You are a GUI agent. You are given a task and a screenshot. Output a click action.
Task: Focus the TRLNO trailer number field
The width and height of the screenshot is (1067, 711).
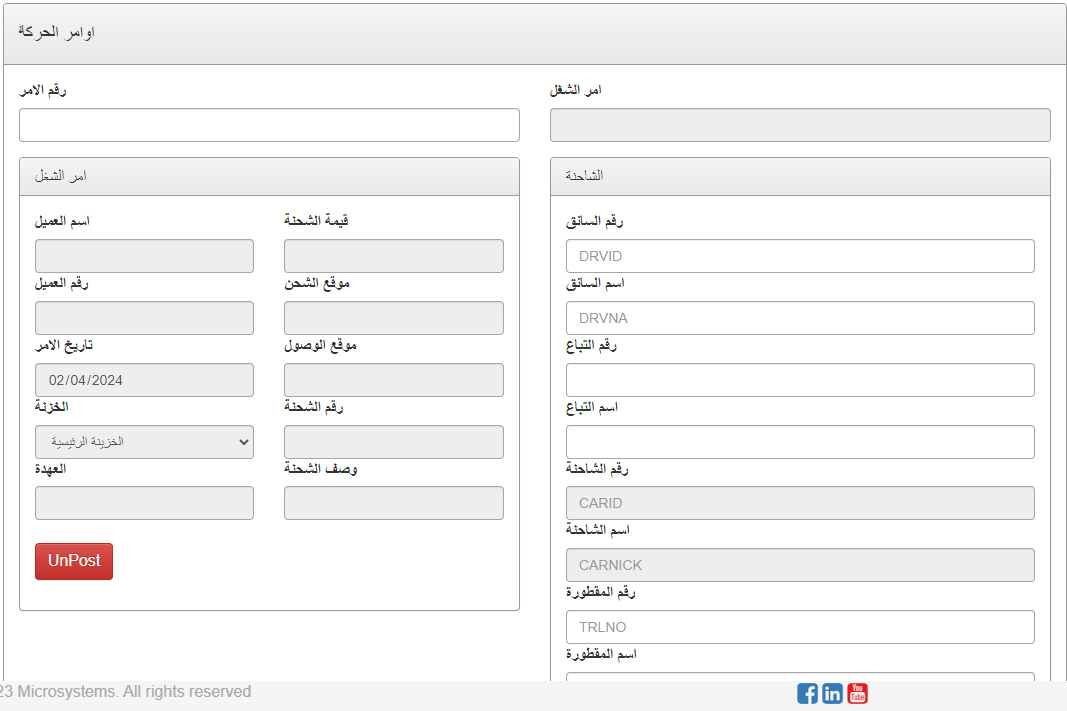tap(800, 627)
